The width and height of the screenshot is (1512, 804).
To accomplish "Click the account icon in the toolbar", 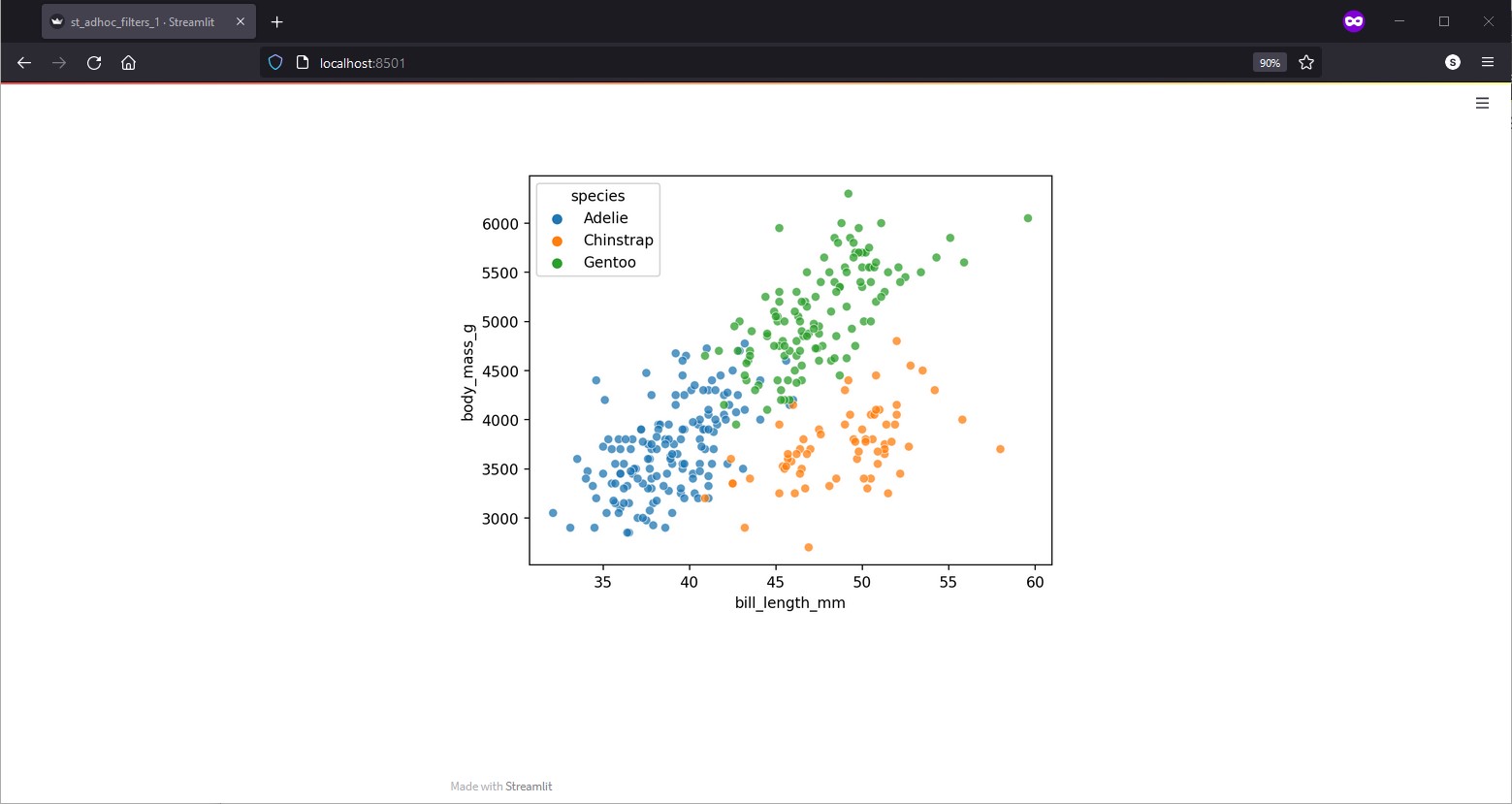I will point(1452,61).
